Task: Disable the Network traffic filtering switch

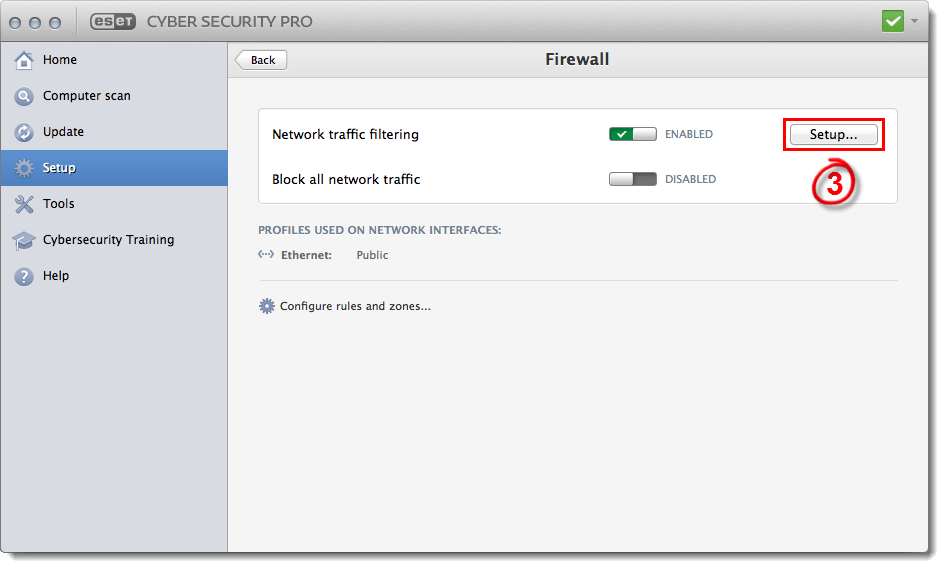Action: 632,134
